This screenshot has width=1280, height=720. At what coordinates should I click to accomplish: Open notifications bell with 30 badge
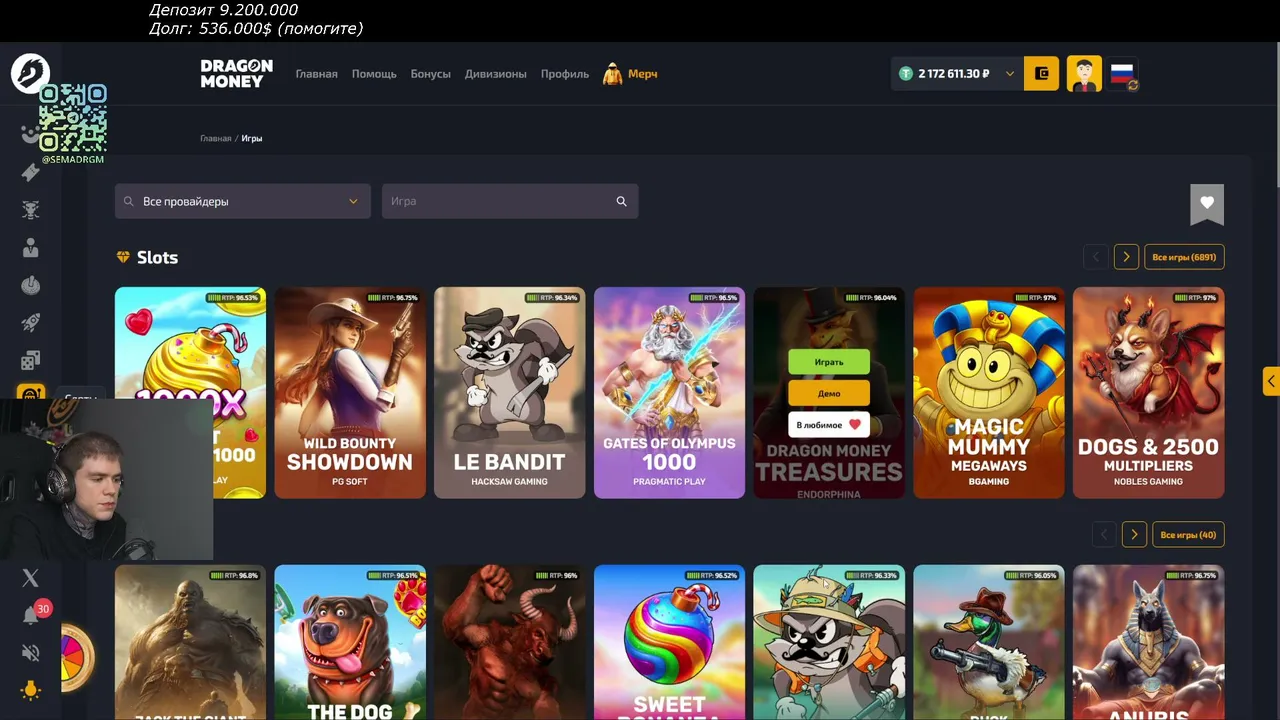(x=32, y=615)
